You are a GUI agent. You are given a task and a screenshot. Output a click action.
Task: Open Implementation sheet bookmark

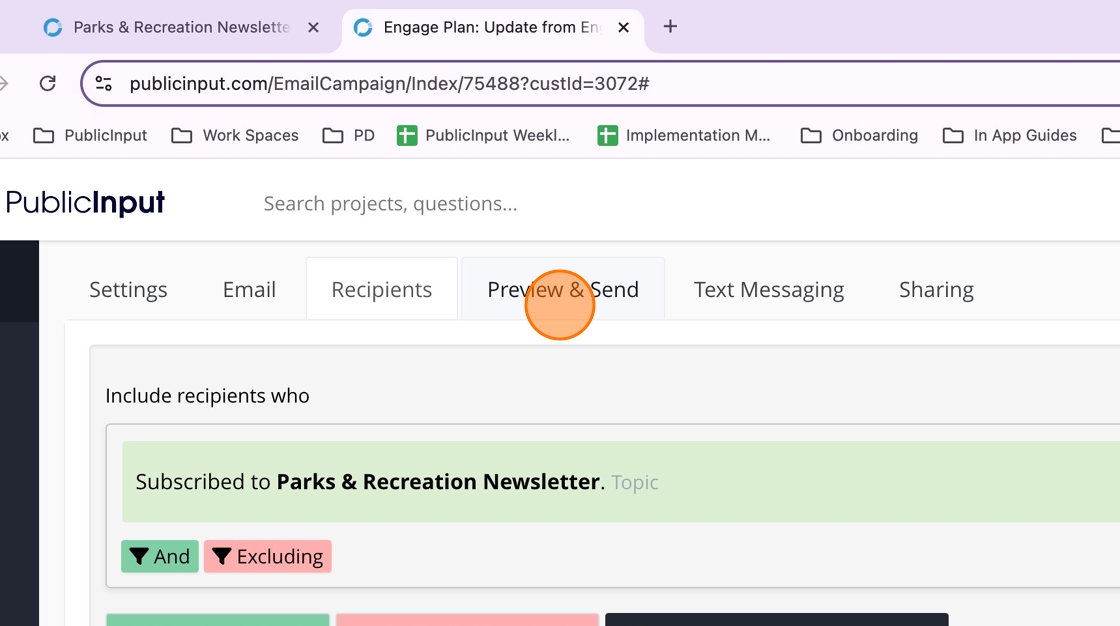tap(684, 135)
